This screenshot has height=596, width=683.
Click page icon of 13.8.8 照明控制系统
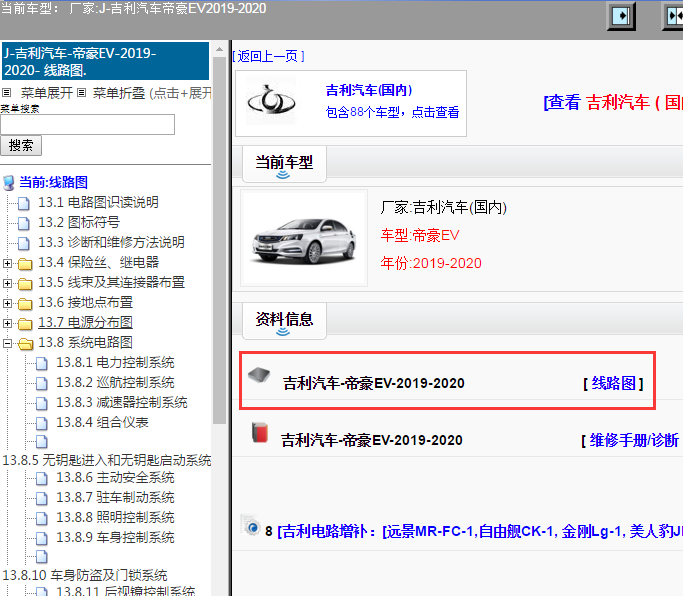click(x=42, y=518)
